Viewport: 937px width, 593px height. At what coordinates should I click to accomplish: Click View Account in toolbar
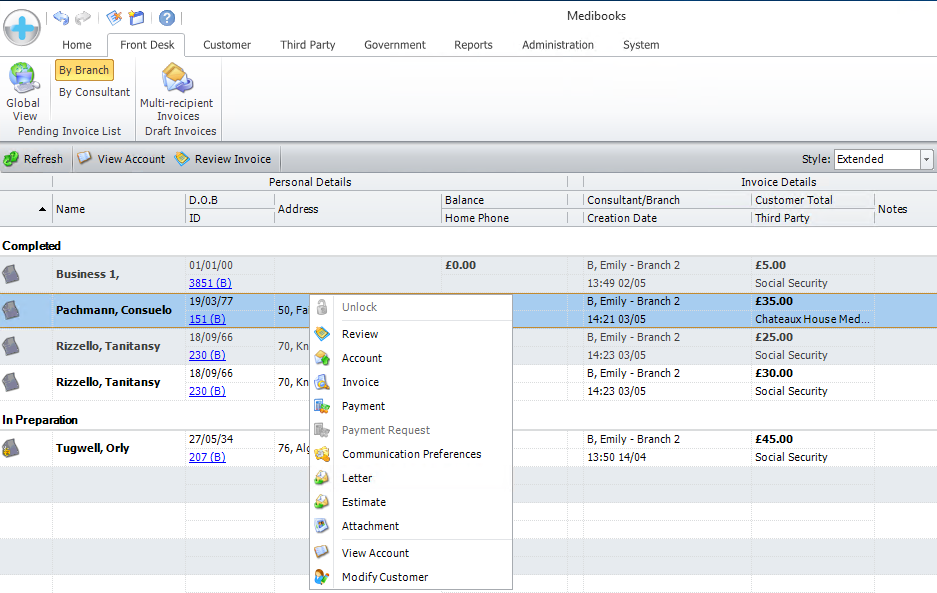point(121,159)
